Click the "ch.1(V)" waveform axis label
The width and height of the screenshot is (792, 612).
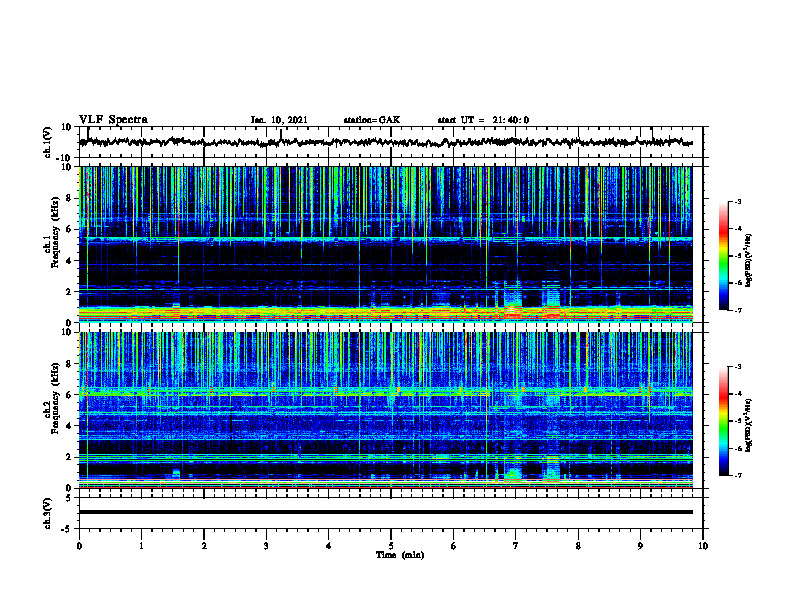pyautogui.click(x=48, y=142)
